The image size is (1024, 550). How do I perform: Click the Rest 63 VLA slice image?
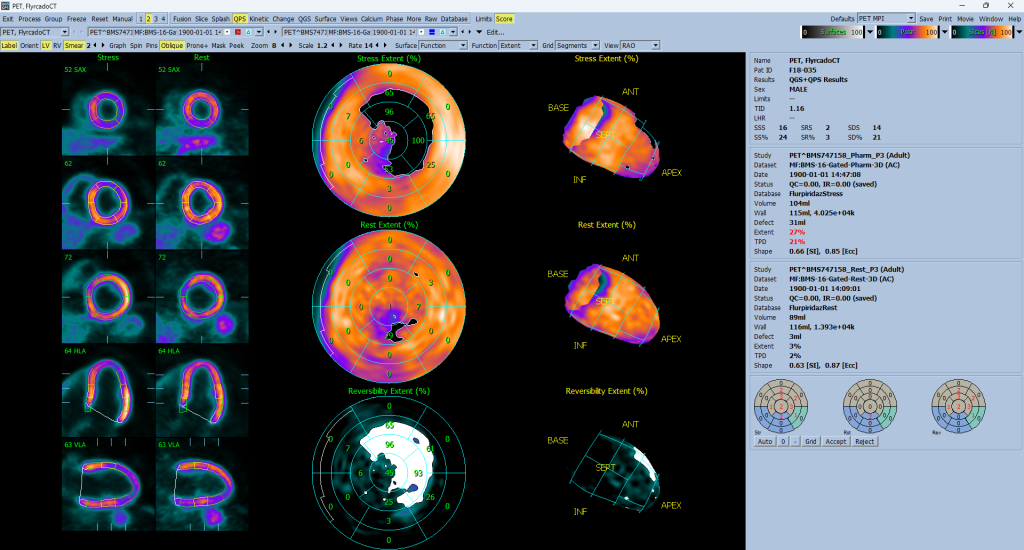[202, 485]
